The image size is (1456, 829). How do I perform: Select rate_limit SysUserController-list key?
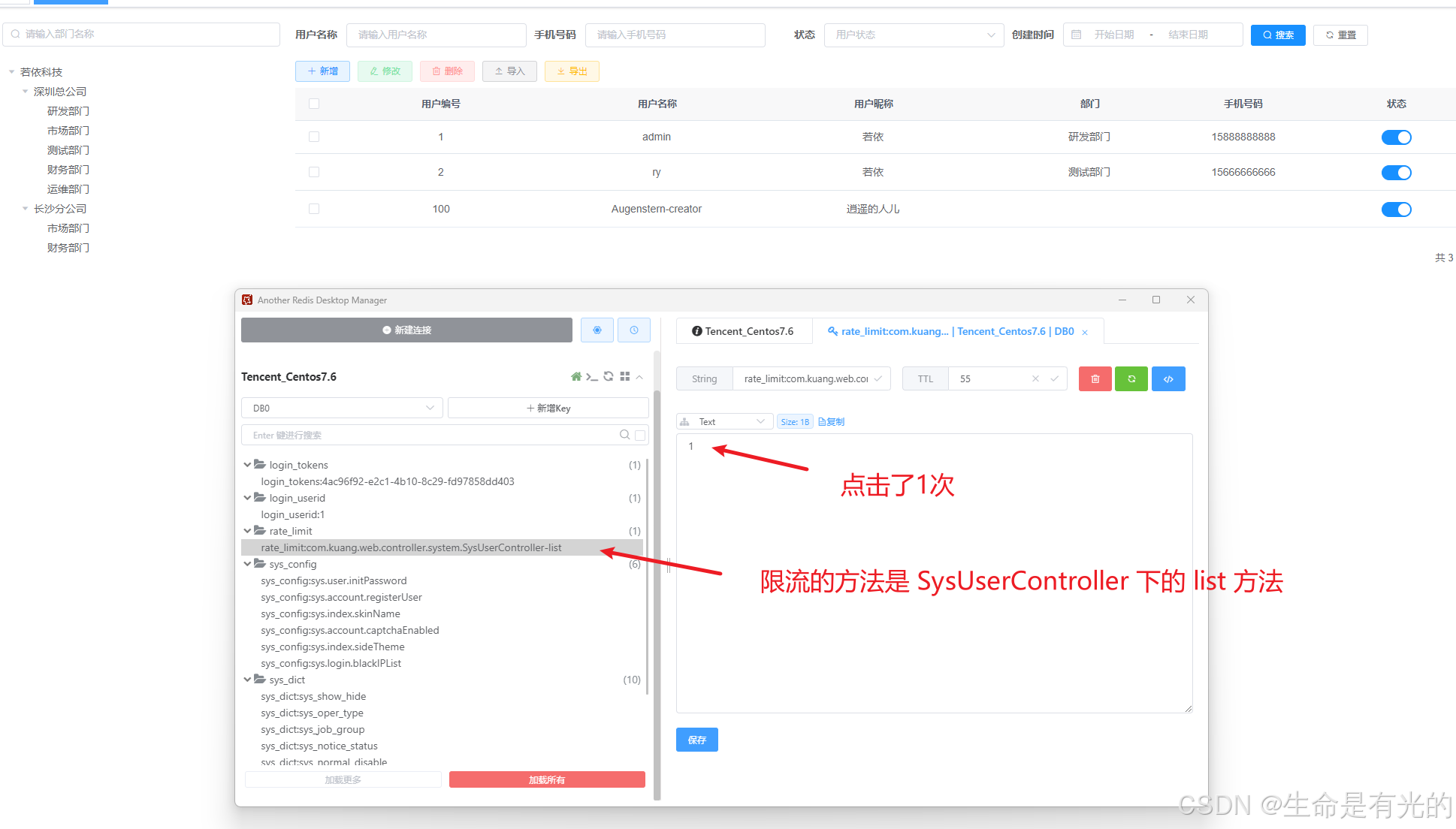tap(411, 548)
